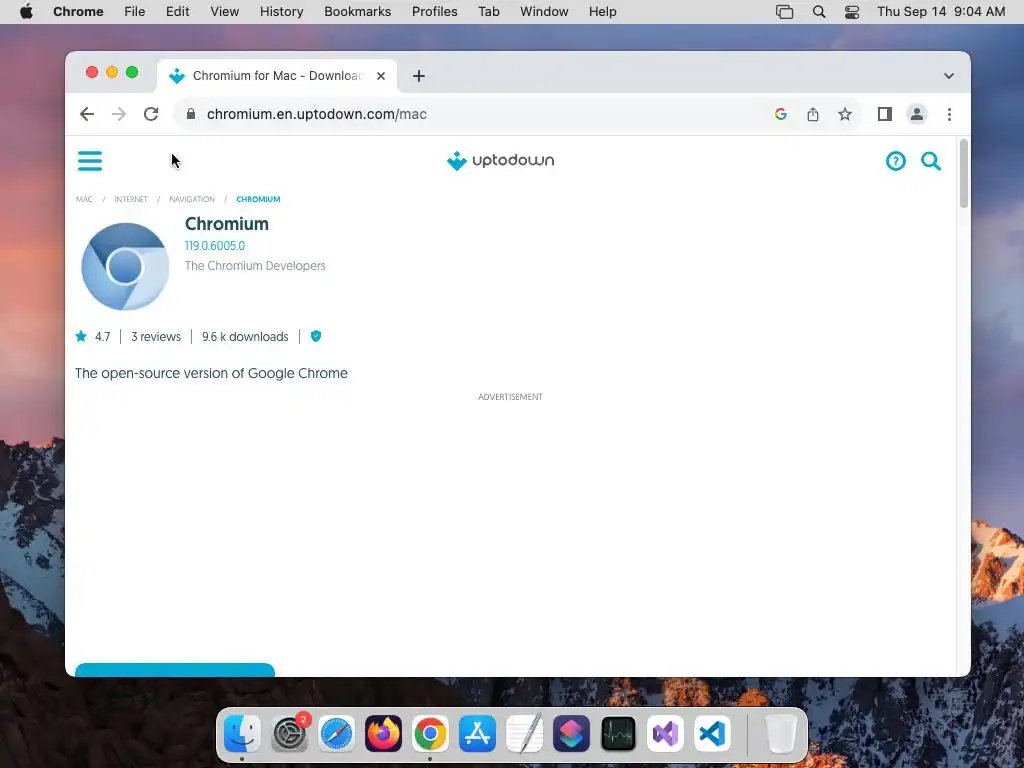Click the Uptodown logo in the page header
The image size is (1024, 768).
pyautogui.click(x=500, y=161)
